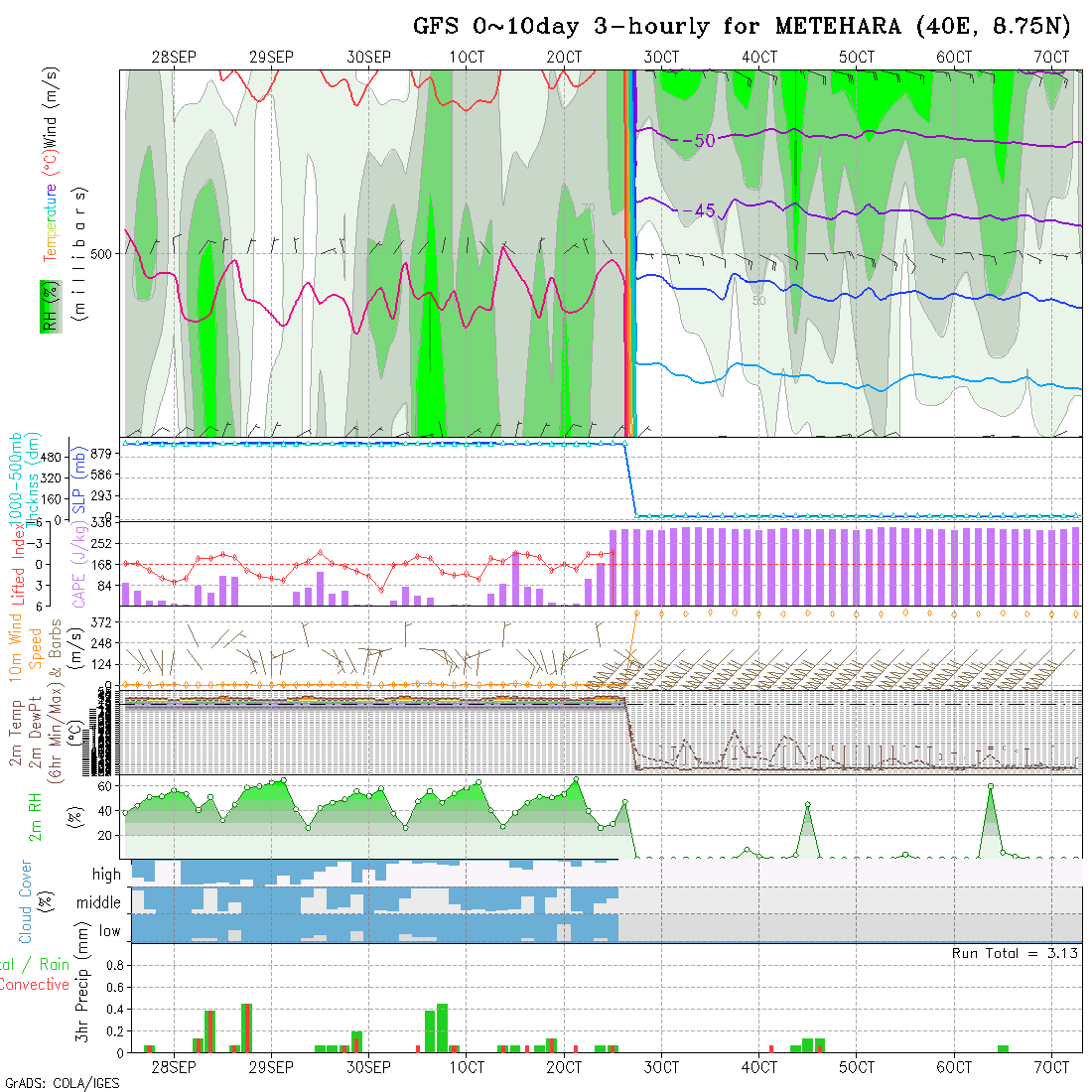1092x1092 pixels.
Task: Open the GrADS: COLA/IGES footer credit
Action: (62, 1083)
